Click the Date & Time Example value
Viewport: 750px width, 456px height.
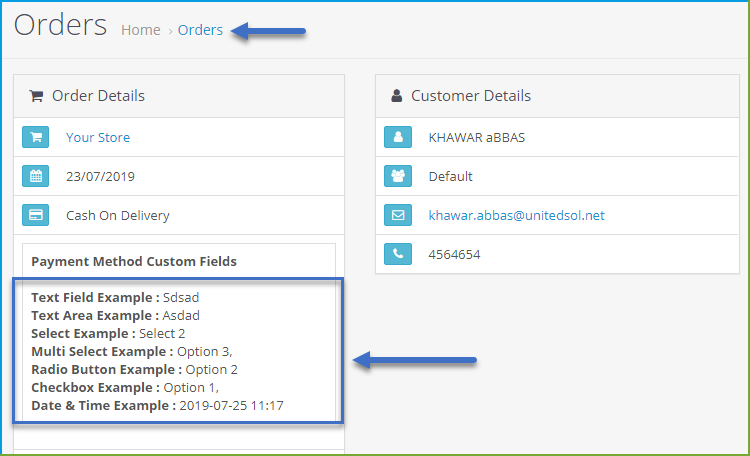coord(232,406)
